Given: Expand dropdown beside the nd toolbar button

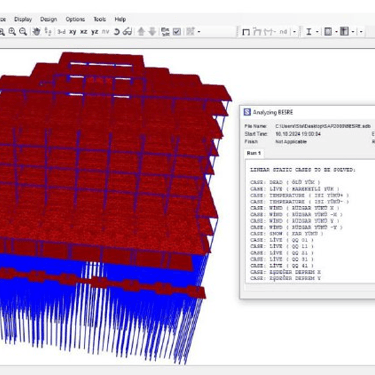Looking at the screenshot, I should [295, 32].
